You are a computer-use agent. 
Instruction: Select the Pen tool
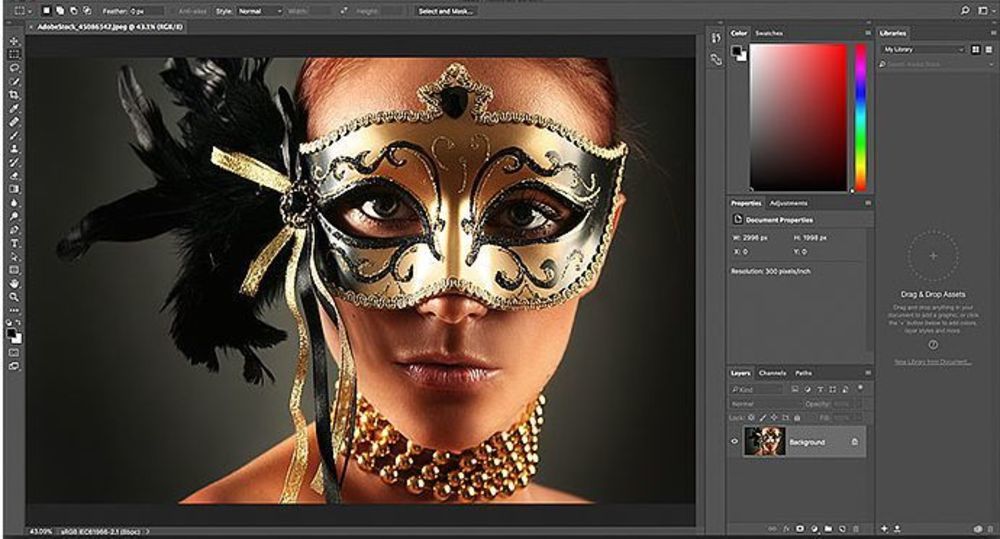[14, 230]
